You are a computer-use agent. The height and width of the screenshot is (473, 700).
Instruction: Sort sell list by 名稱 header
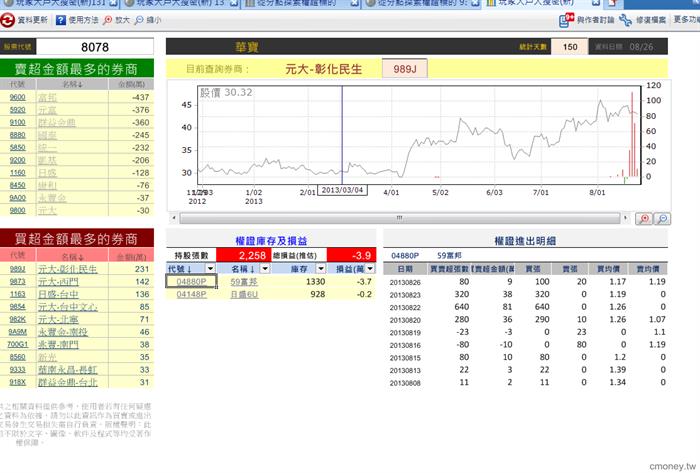tap(72, 84)
